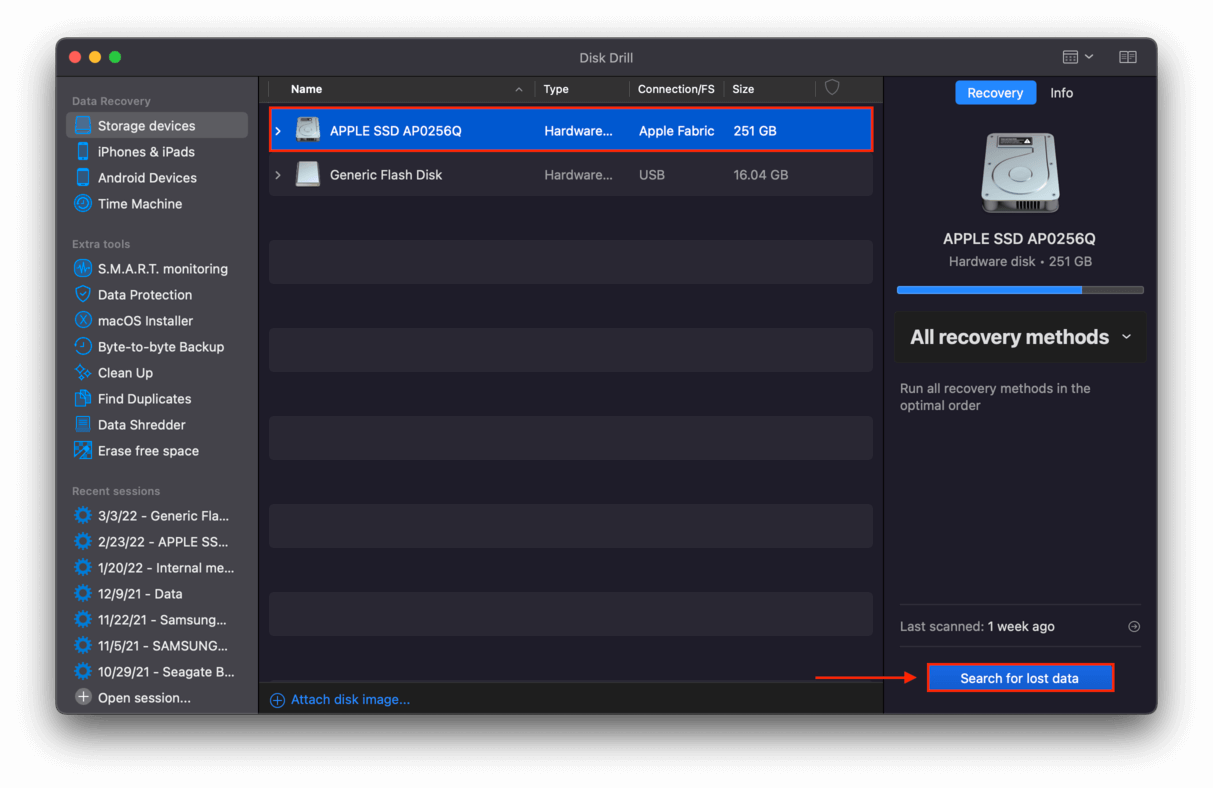The image size is (1213, 788).
Task: Select Android Devices icon
Action: pyautogui.click(x=83, y=178)
